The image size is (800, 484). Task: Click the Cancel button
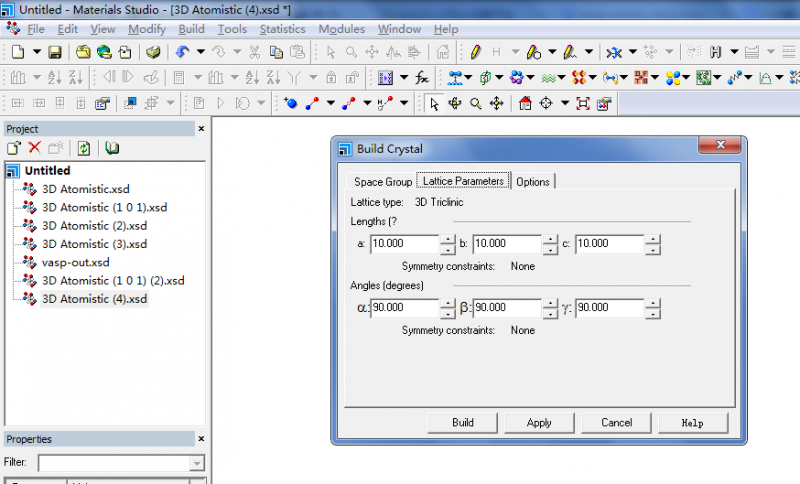pos(616,423)
